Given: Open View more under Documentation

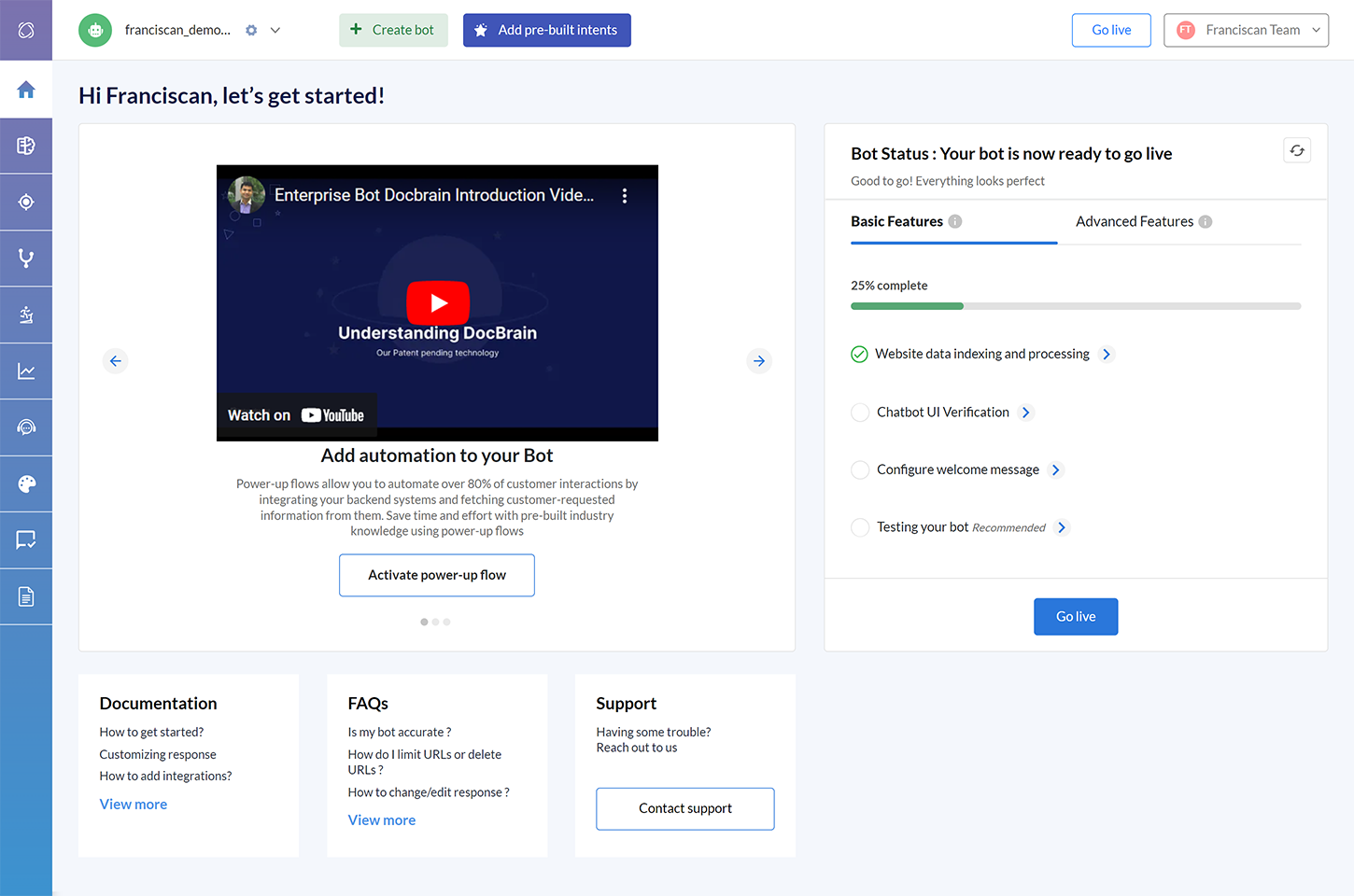Looking at the screenshot, I should point(134,805).
